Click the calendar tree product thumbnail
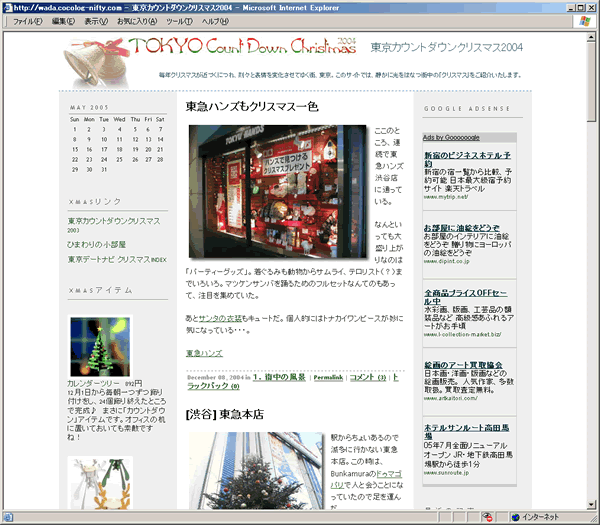This screenshot has height=525, width=600. coord(100,346)
